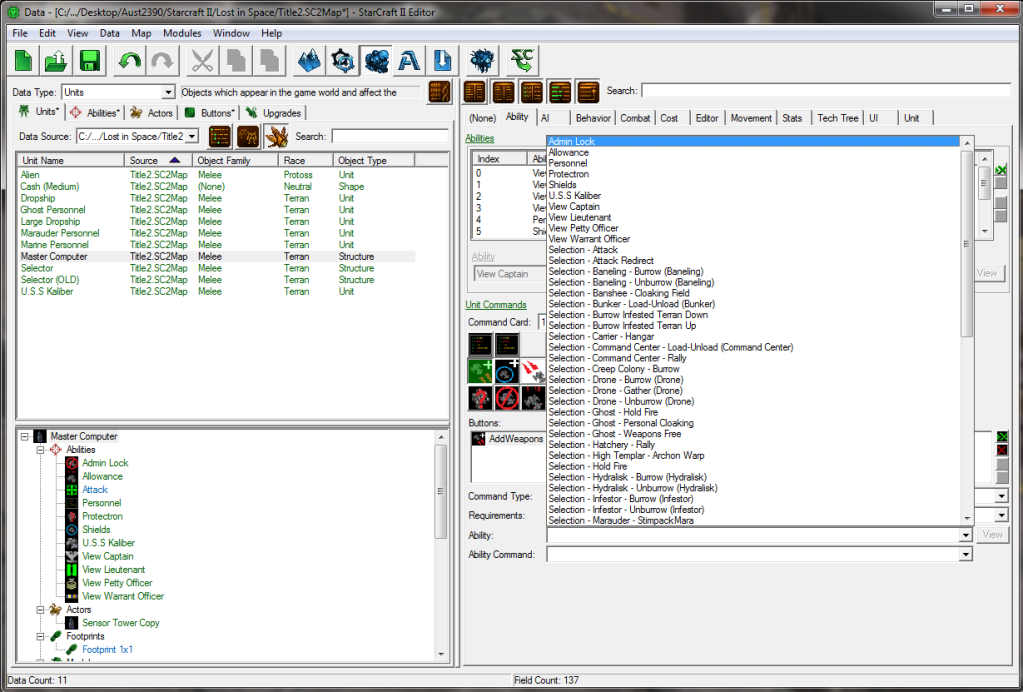
Task: Toggle the orange creature outline icon beside Data Source
Action: pos(249,136)
